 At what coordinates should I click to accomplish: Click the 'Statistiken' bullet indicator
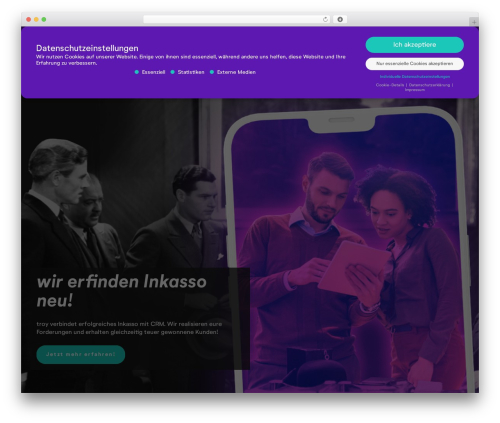pos(172,72)
